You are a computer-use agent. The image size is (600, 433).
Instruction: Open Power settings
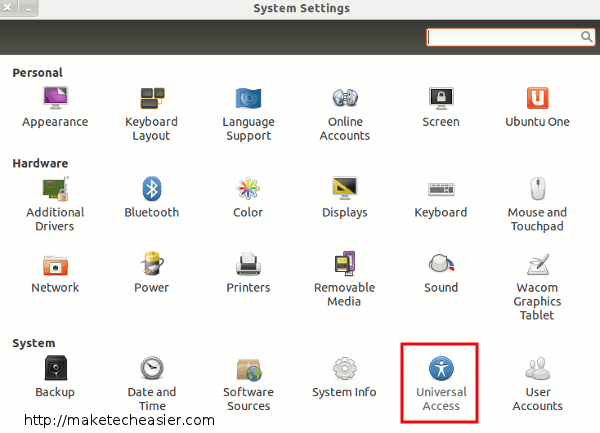click(x=152, y=273)
